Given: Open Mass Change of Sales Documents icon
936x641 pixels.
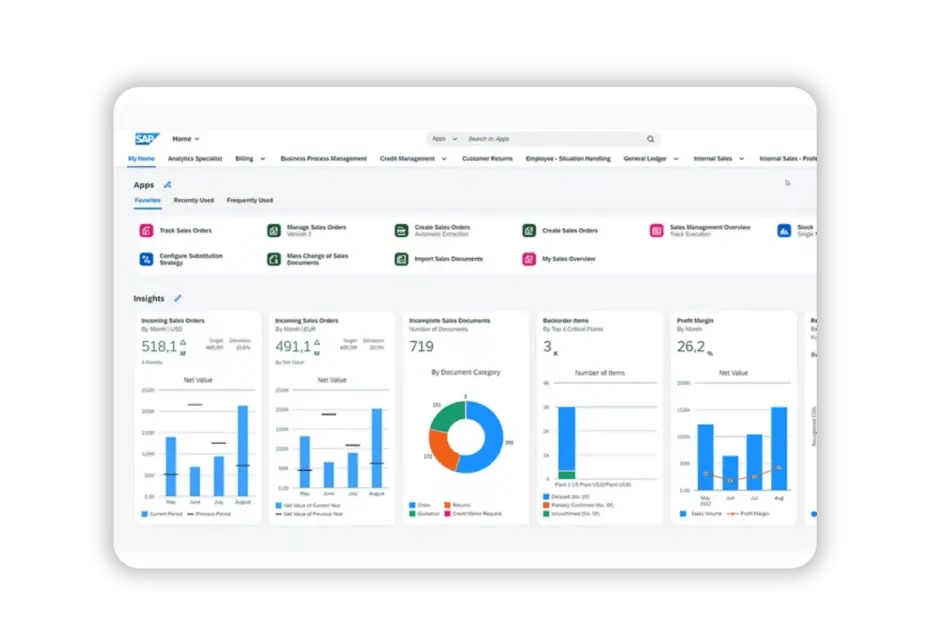Looking at the screenshot, I should 274,259.
